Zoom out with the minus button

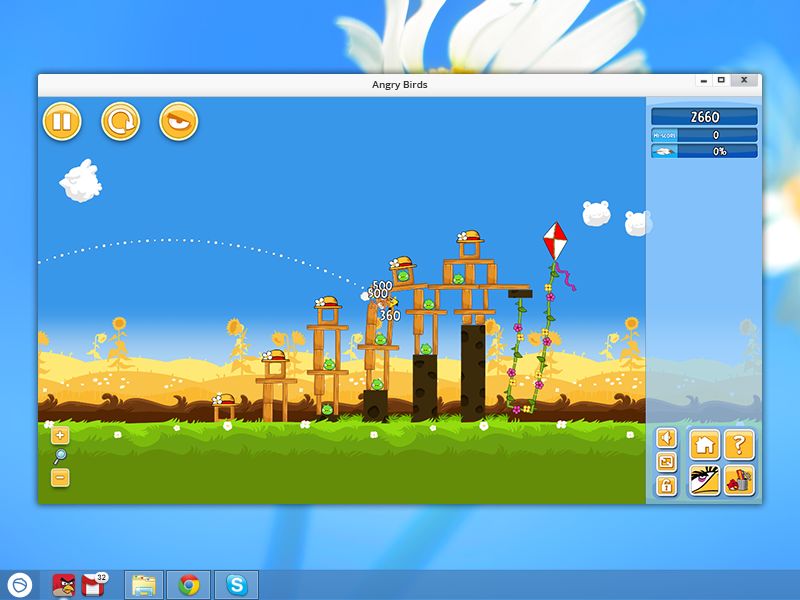[x=60, y=478]
